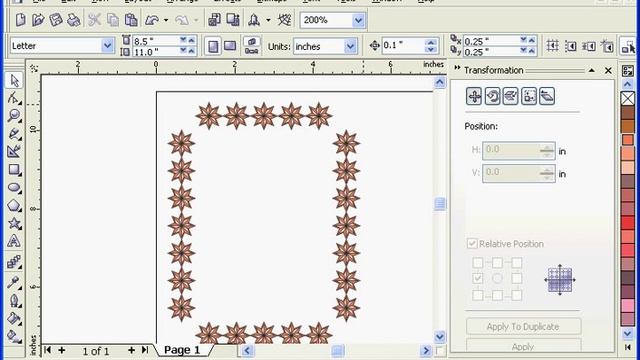This screenshot has height=360, width=640.
Task: Check the top-center anchor point box
Action: click(x=497, y=262)
